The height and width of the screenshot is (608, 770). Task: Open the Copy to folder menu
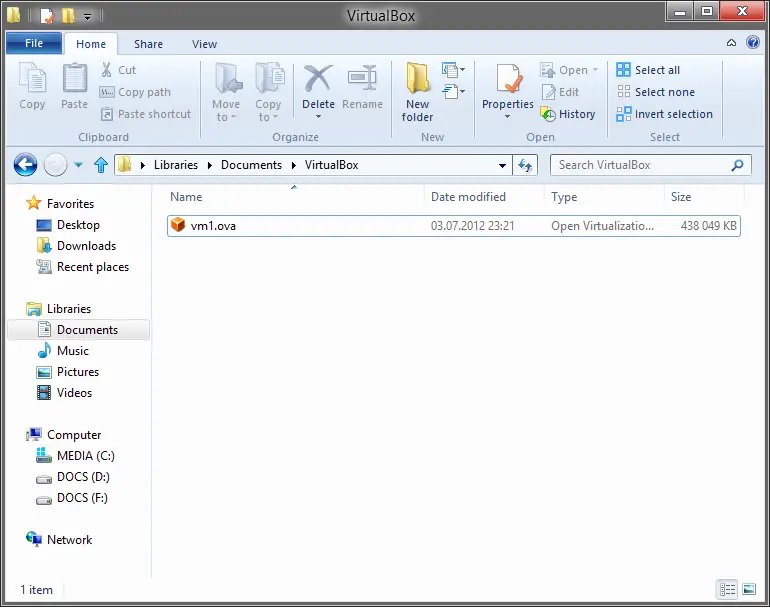[268, 92]
